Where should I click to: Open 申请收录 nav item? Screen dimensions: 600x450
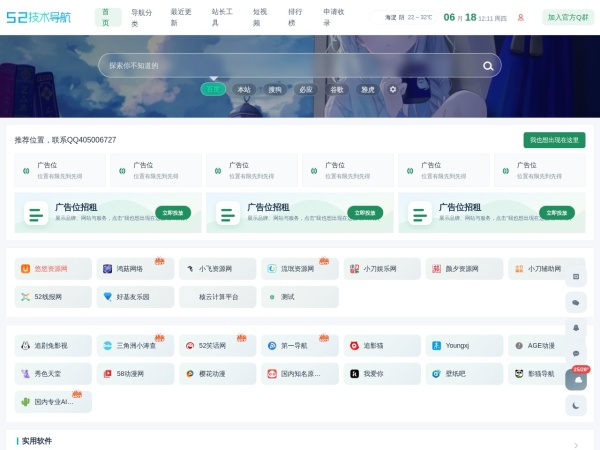(334, 17)
